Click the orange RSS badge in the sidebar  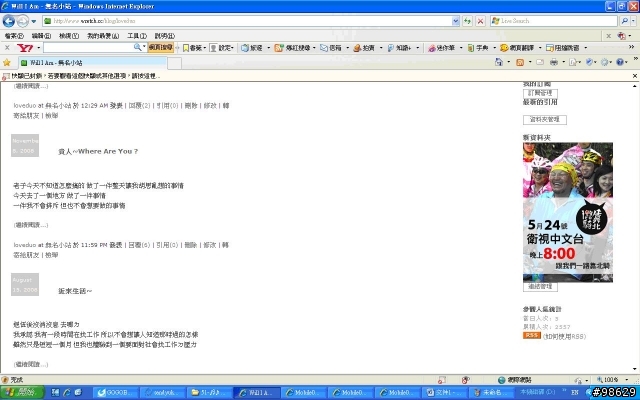tap(531, 335)
